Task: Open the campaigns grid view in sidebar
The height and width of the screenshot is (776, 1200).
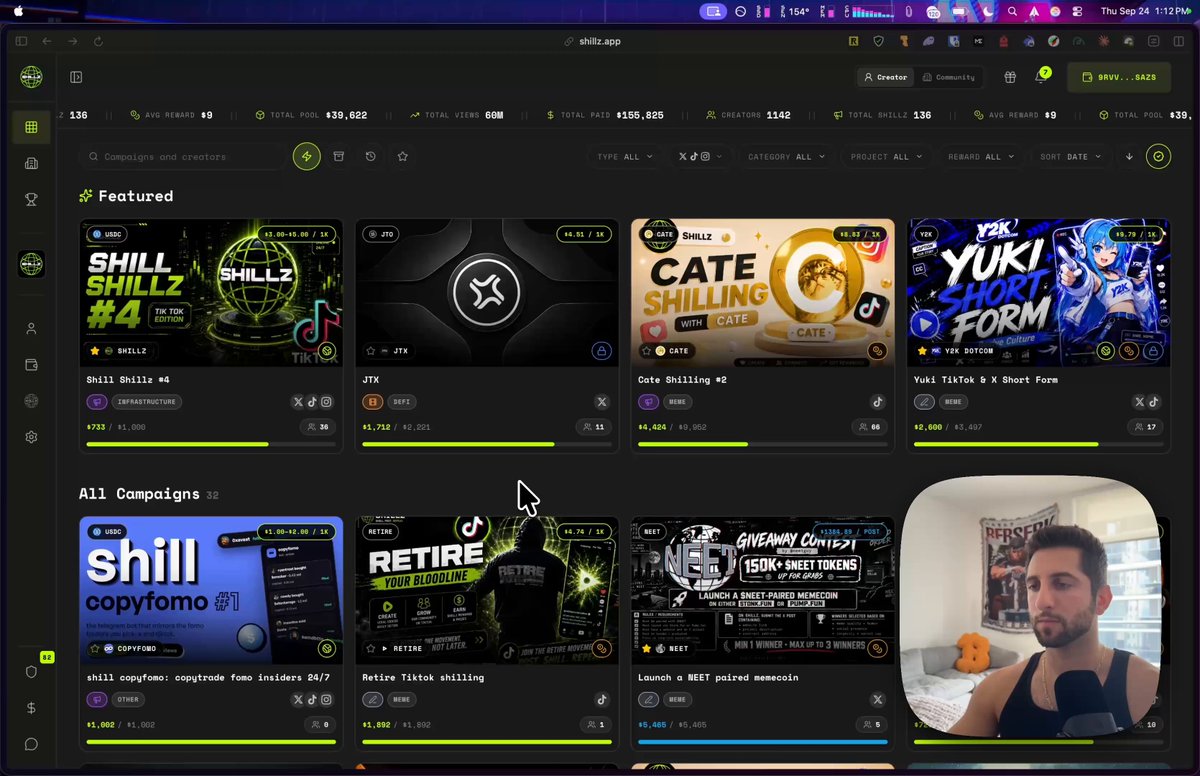Action: coord(31,127)
